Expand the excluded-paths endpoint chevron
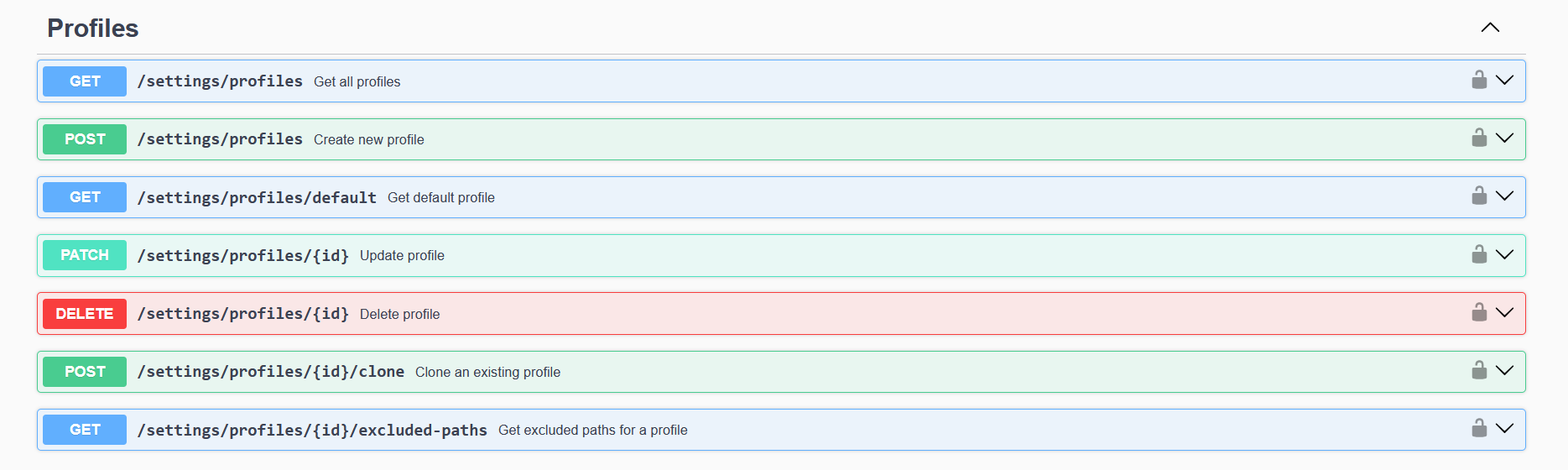This screenshot has height=470, width=1568. pyautogui.click(x=1505, y=429)
